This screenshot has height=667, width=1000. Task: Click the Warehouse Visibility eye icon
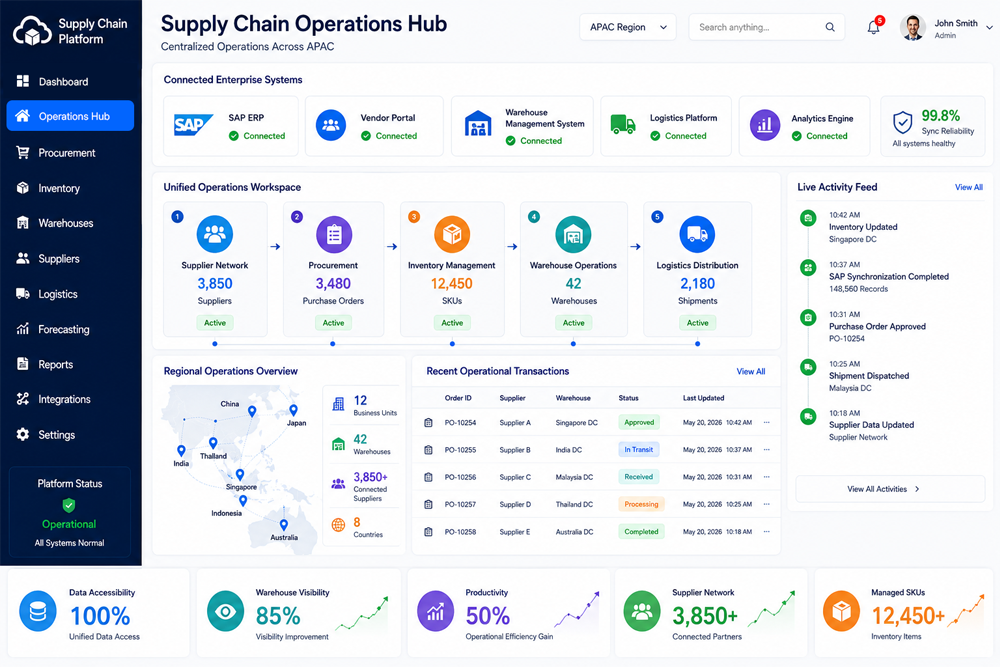[x=226, y=612]
